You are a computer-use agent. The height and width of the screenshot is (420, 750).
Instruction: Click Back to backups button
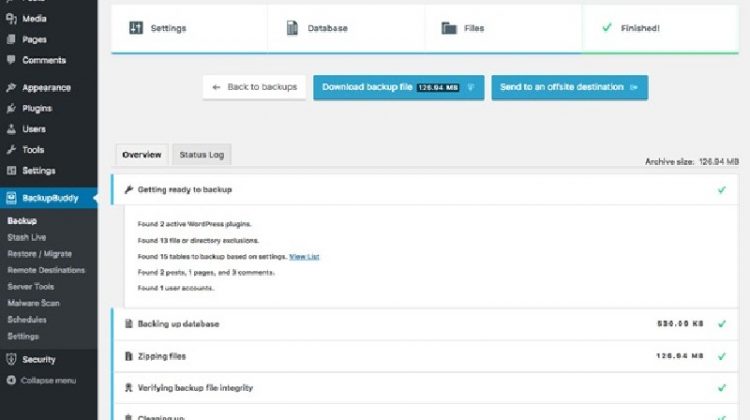point(254,87)
